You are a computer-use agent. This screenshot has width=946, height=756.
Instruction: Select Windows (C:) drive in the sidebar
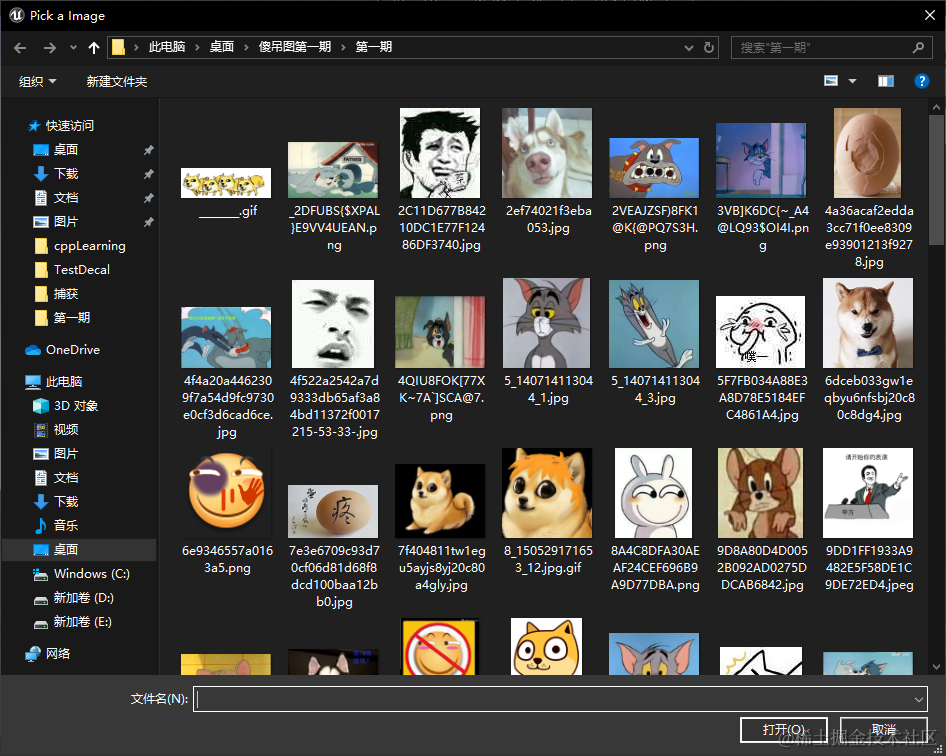(81, 574)
